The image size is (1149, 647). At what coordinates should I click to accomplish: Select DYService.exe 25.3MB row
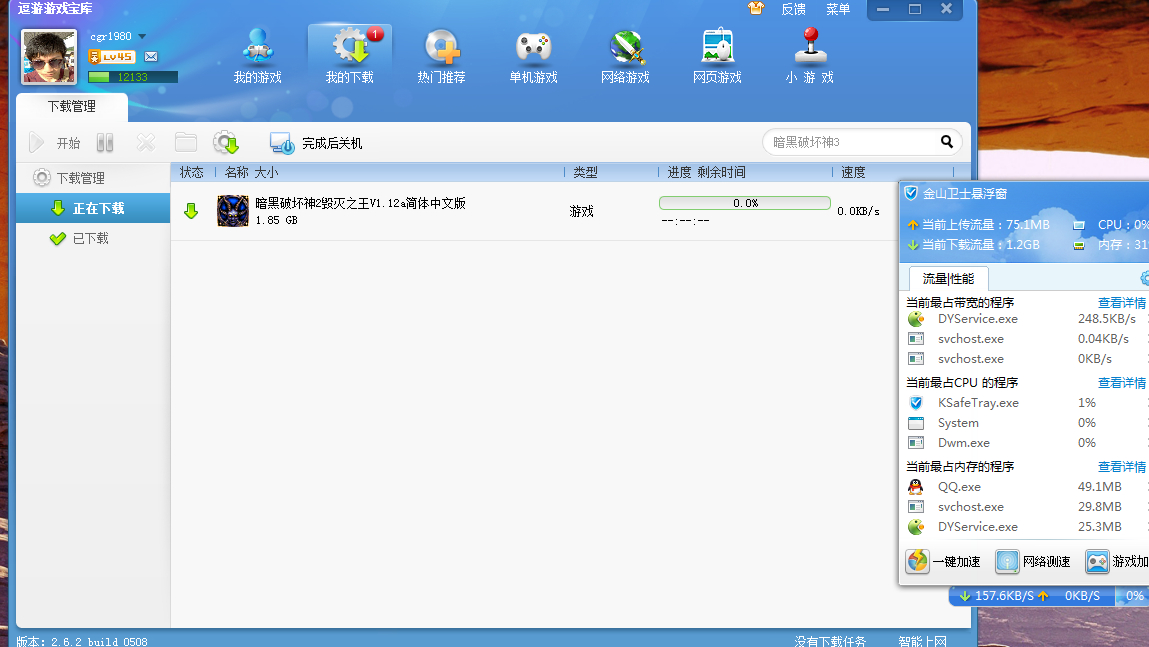pyautogui.click(x=1025, y=527)
